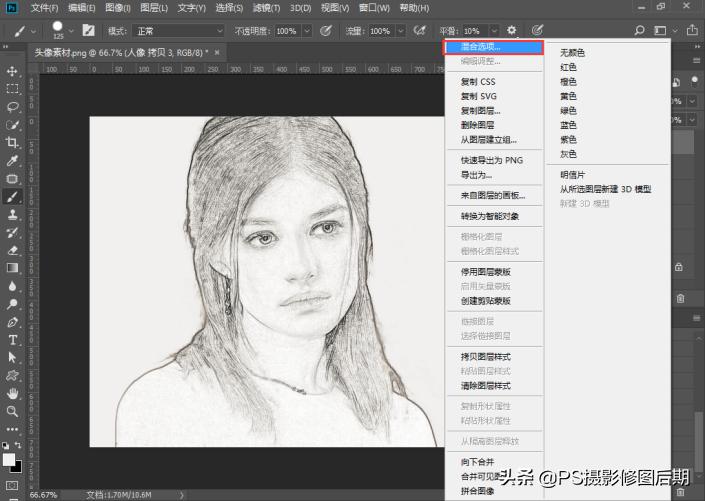Screen dimensions: 705x501
Task: Select the Gradient tool
Action: pyautogui.click(x=12, y=268)
